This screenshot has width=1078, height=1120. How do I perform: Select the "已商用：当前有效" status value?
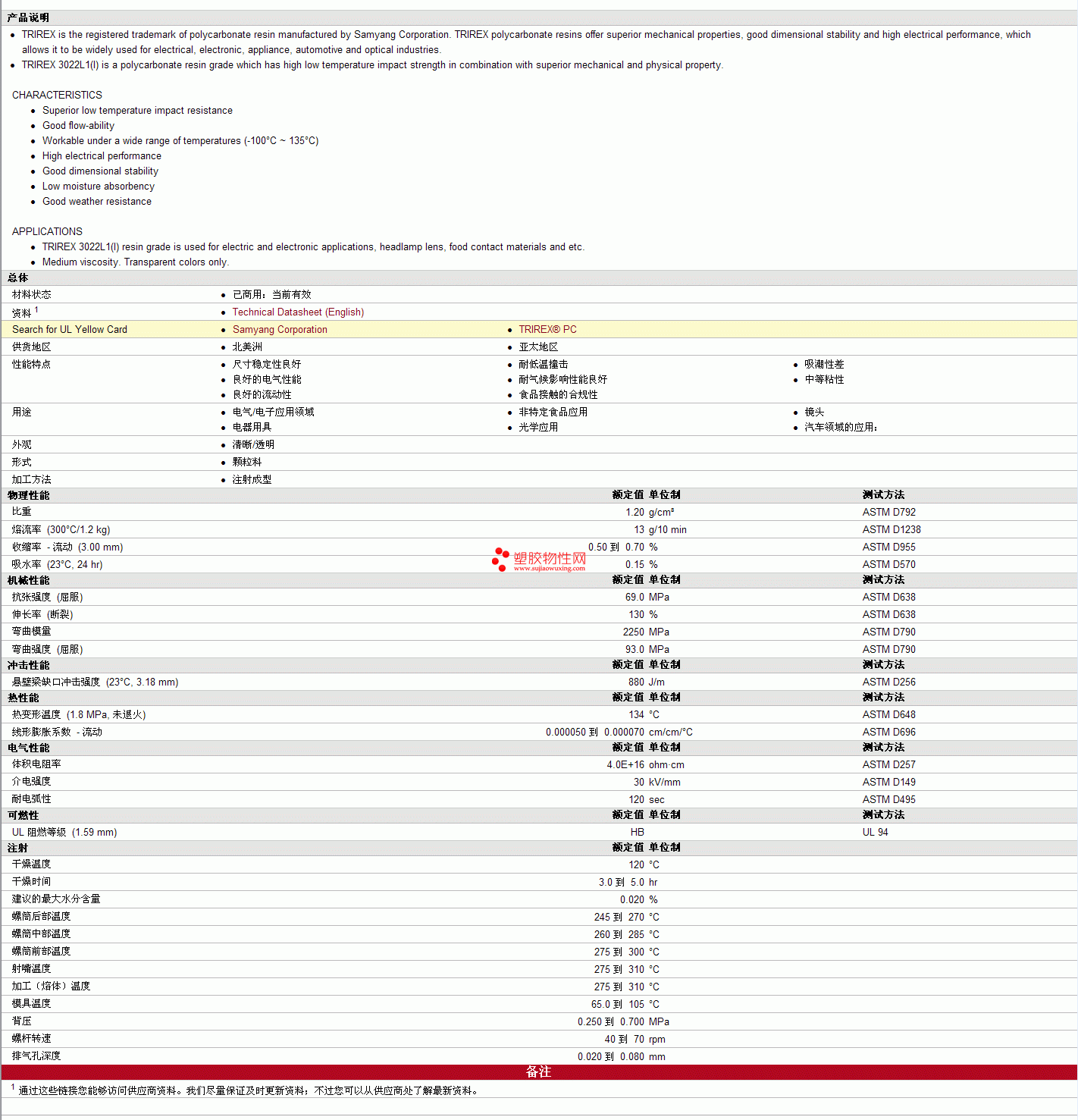[272, 295]
